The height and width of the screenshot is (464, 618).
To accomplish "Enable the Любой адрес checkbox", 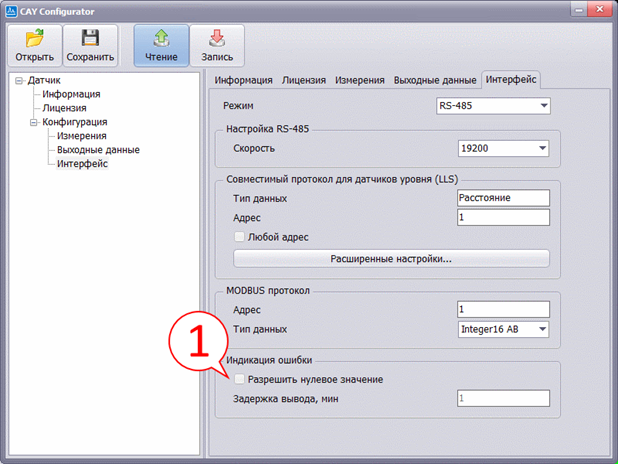I will (238, 237).
